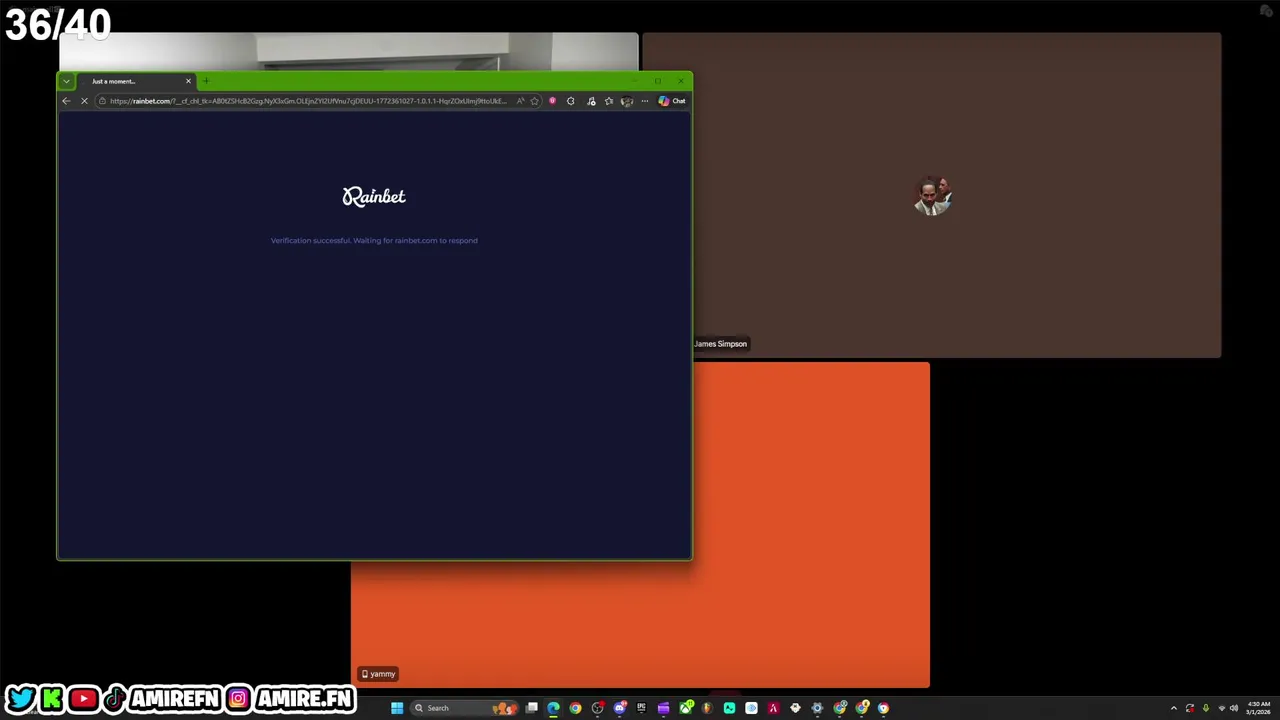Click the taskbar Search box

(x=465, y=708)
